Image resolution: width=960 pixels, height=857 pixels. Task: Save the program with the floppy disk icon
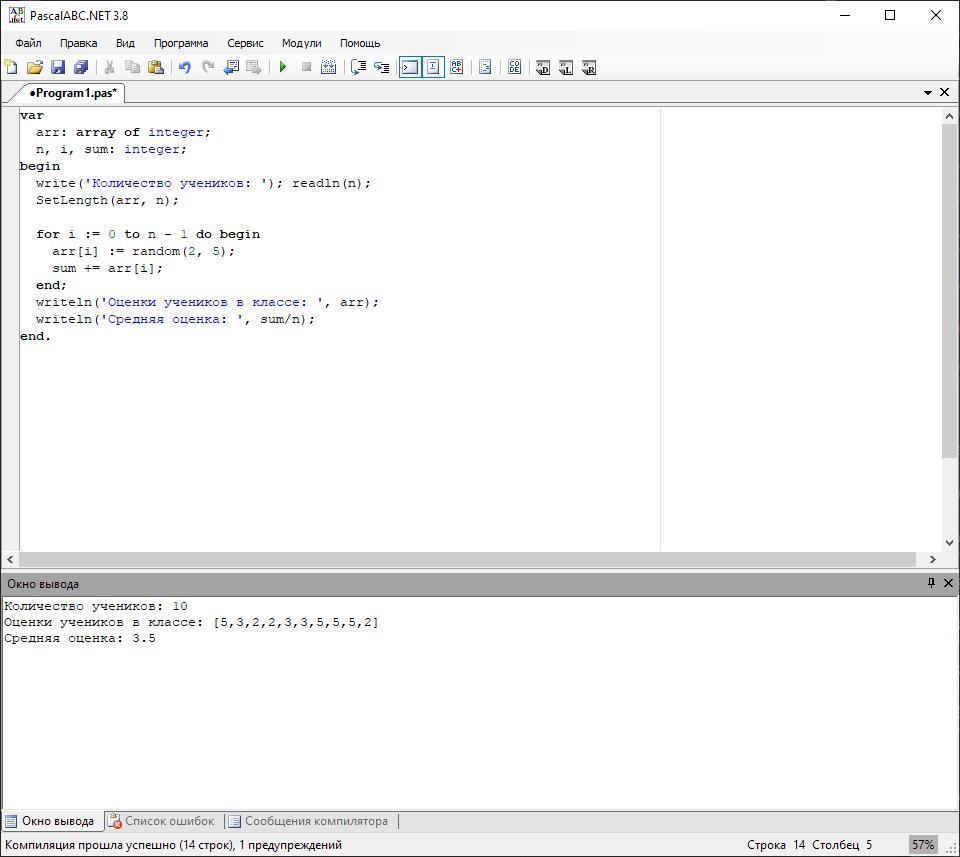click(x=58, y=67)
